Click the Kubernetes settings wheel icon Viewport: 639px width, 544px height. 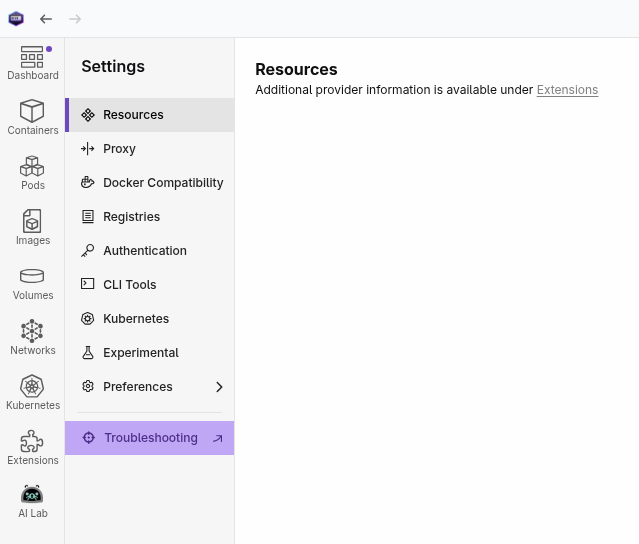(88, 318)
